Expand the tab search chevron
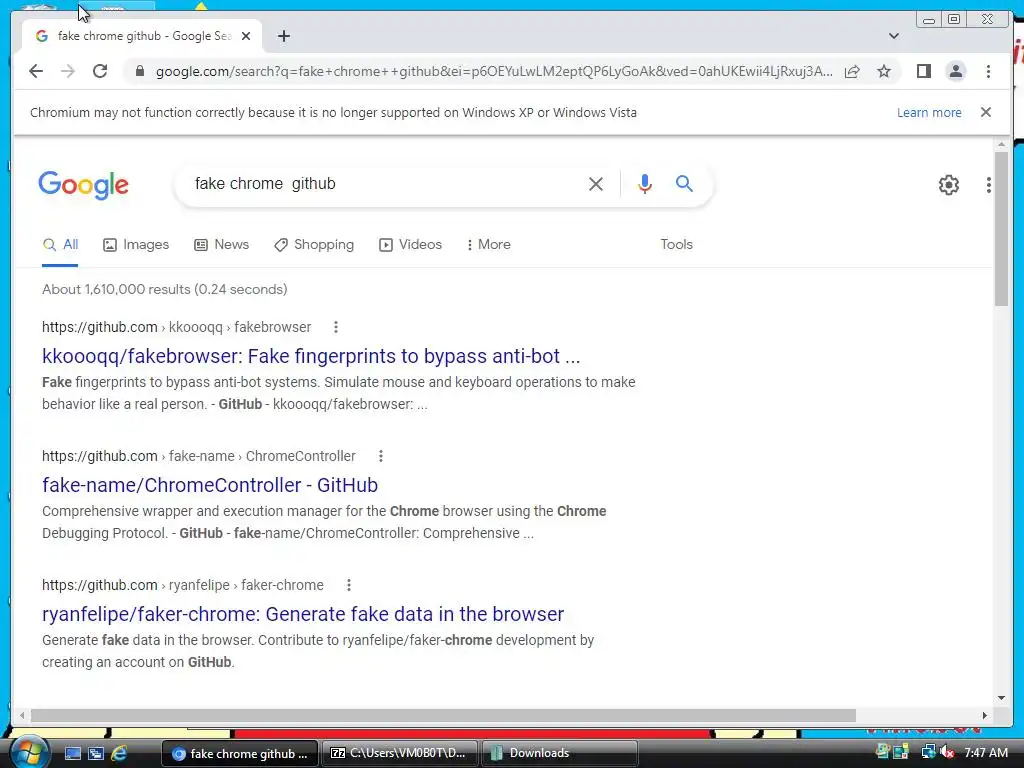The width and height of the screenshot is (1024, 768). [x=894, y=36]
